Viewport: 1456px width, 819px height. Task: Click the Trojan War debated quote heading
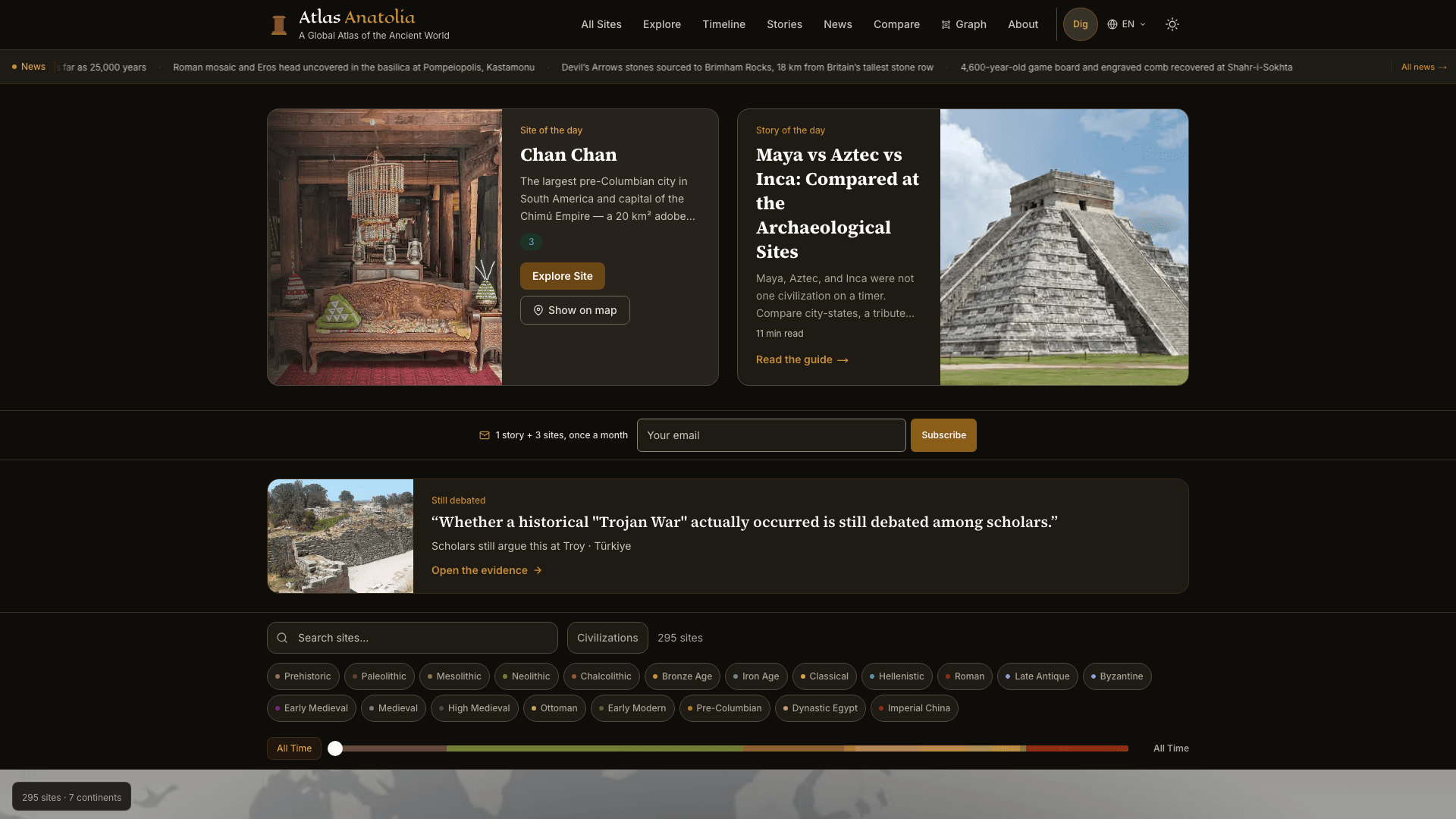pyautogui.click(x=744, y=522)
